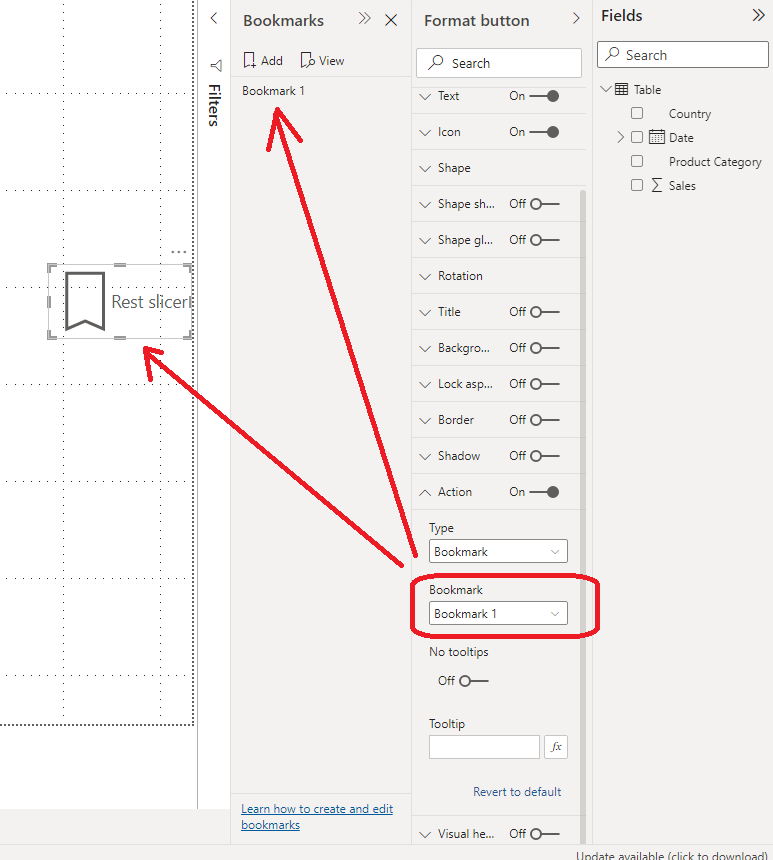Screen dimensions: 773x860
Task: Enable the Title toggle
Action: 545,312
